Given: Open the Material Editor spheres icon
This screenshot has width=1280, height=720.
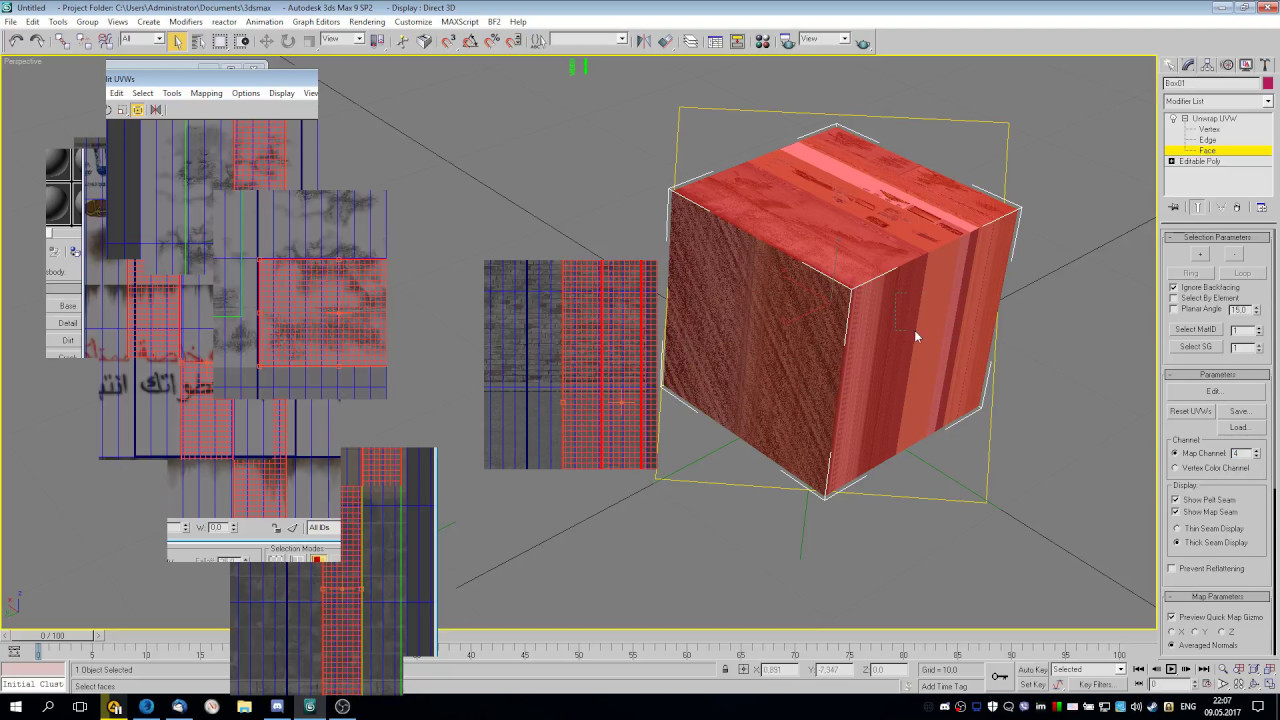Looking at the screenshot, I should point(762,41).
